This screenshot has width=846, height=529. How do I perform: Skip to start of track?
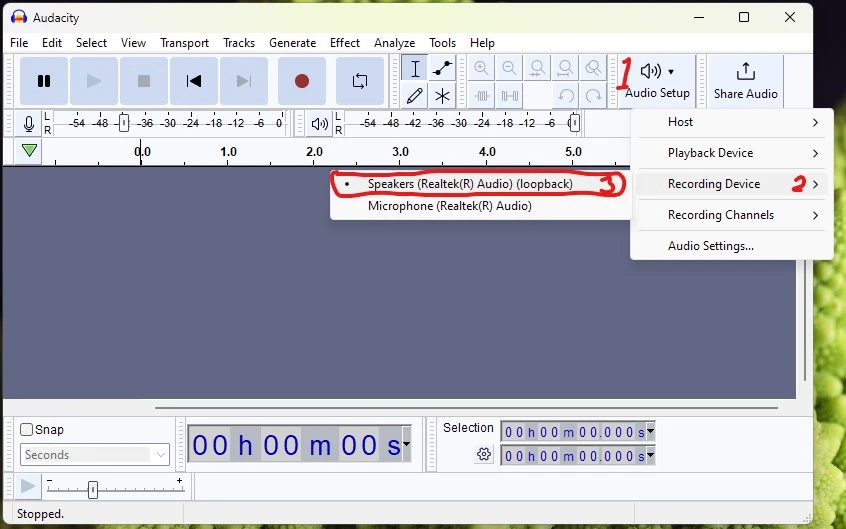pos(194,81)
